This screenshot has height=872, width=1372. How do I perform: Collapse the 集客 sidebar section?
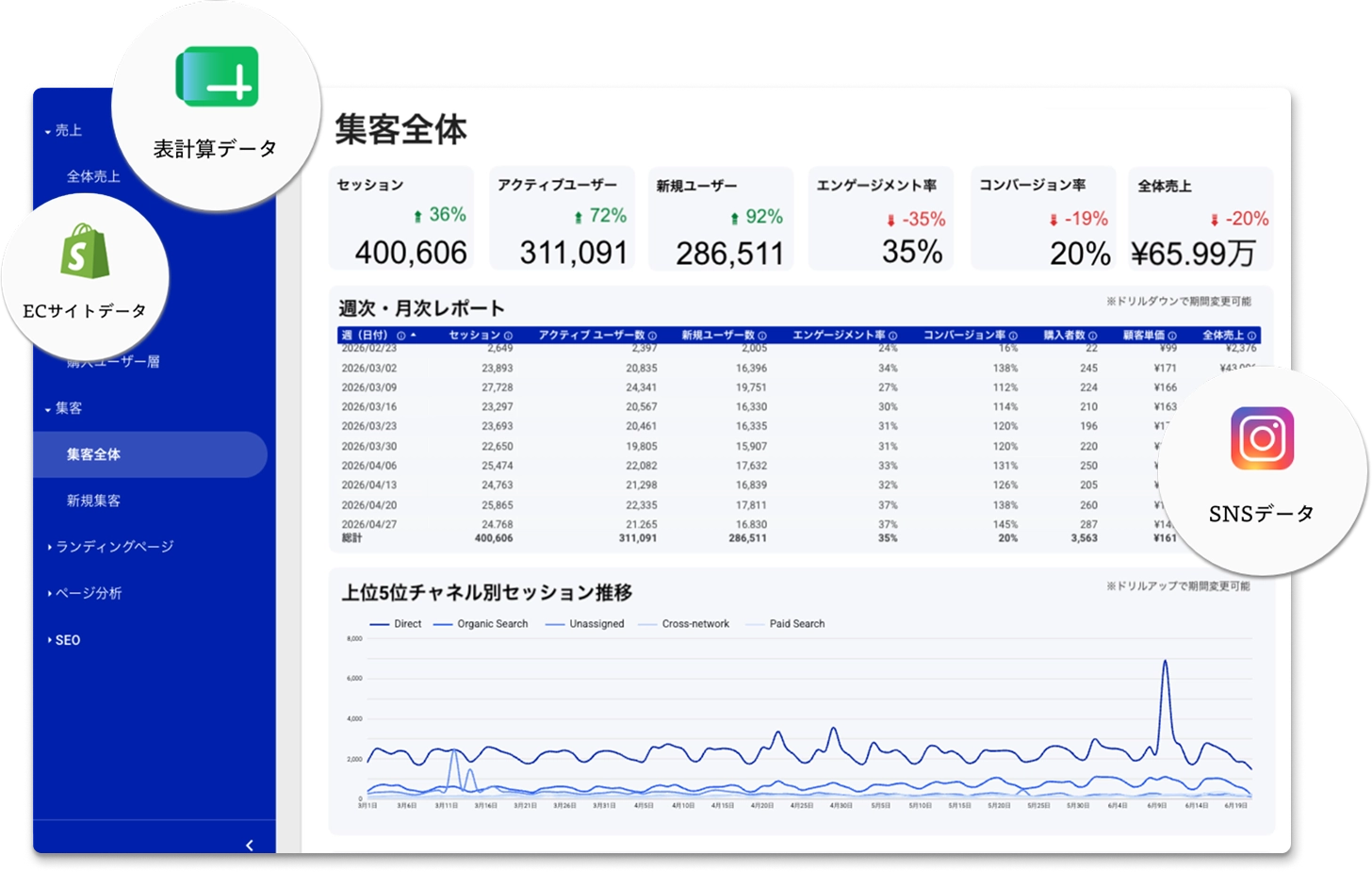(x=48, y=409)
